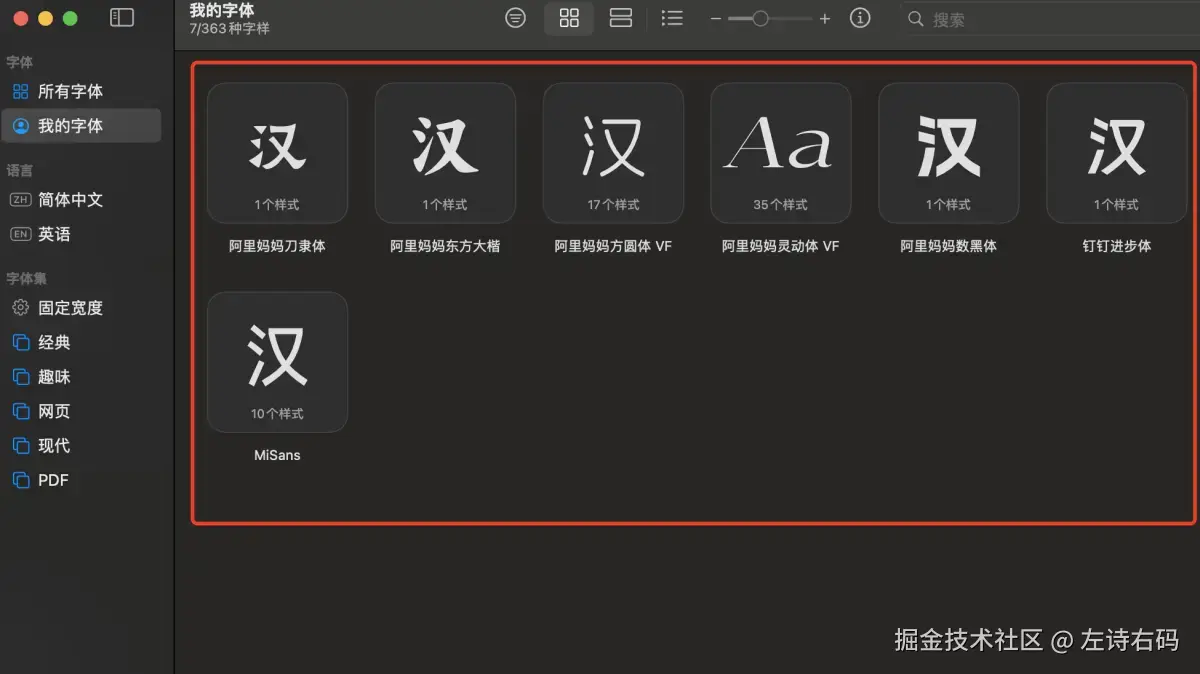Toggle the sidebar visibility icon
1200x674 pixels.
[122, 18]
